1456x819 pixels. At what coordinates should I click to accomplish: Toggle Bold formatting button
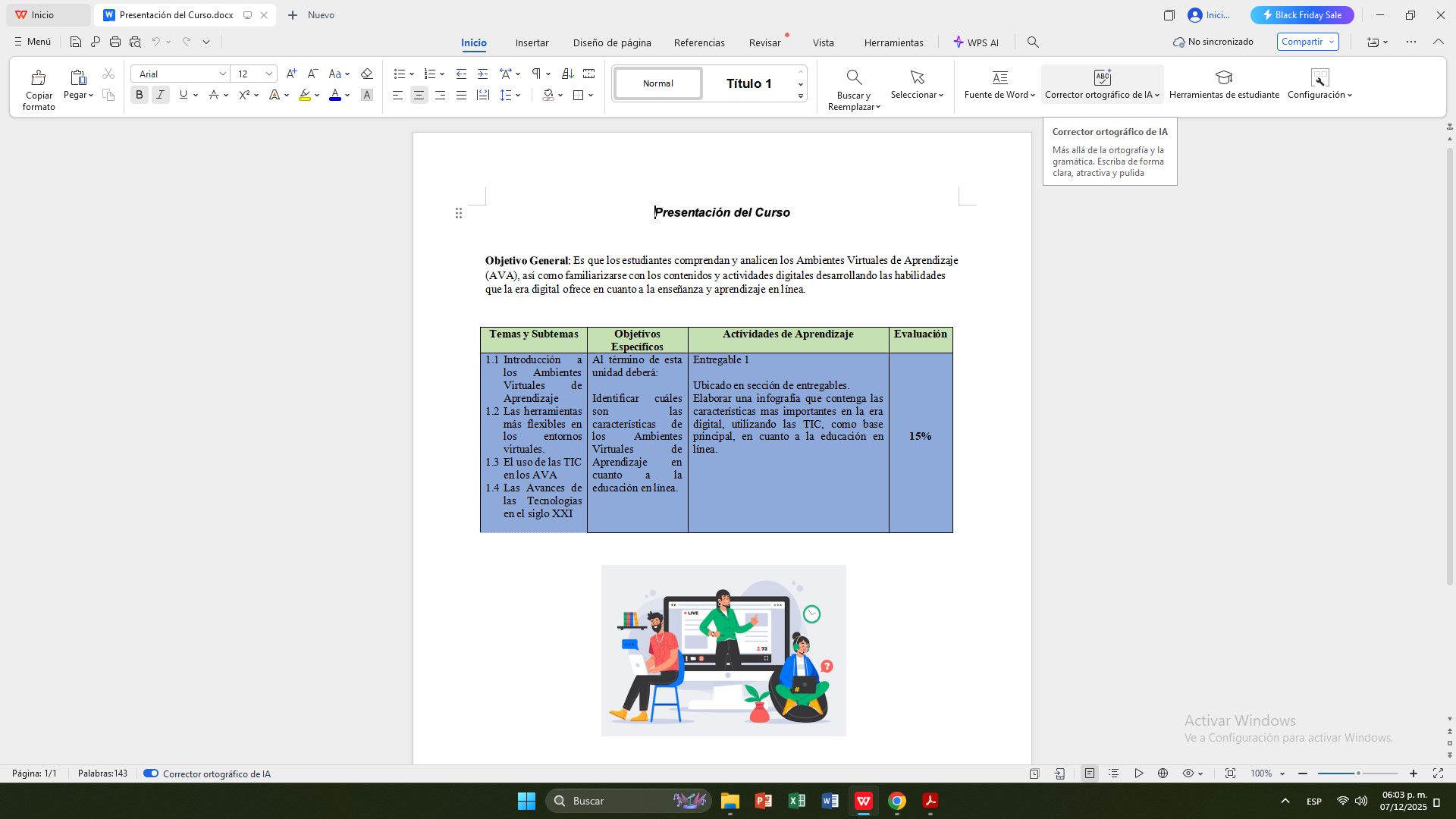point(139,95)
